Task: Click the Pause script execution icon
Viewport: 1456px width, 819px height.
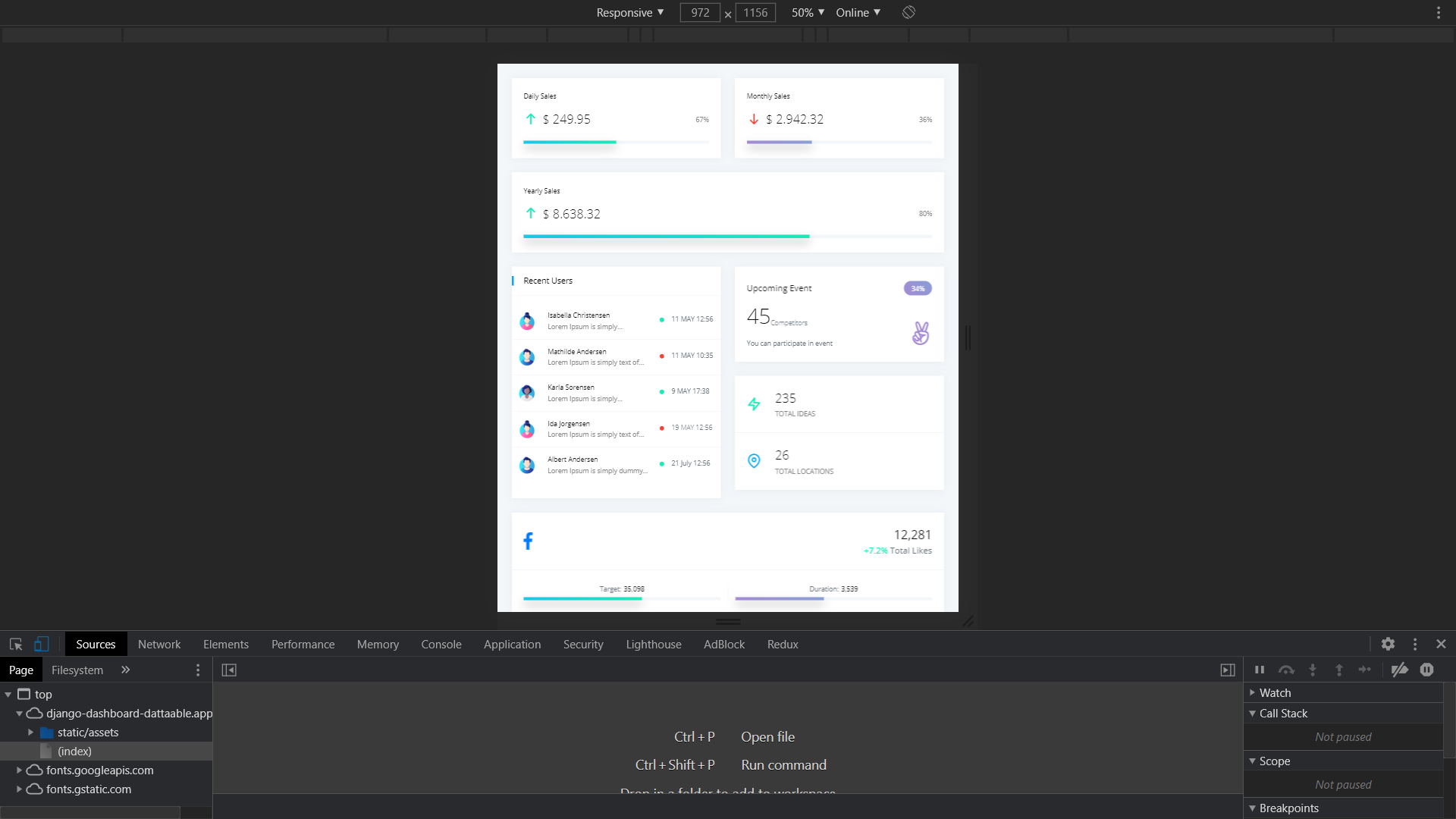Action: click(x=1259, y=670)
